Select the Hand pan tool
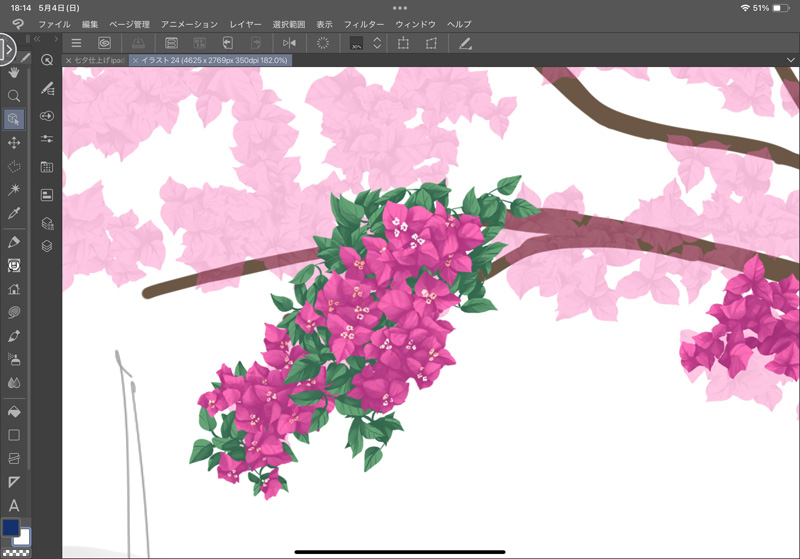The width and height of the screenshot is (800, 559). (x=14, y=72)
